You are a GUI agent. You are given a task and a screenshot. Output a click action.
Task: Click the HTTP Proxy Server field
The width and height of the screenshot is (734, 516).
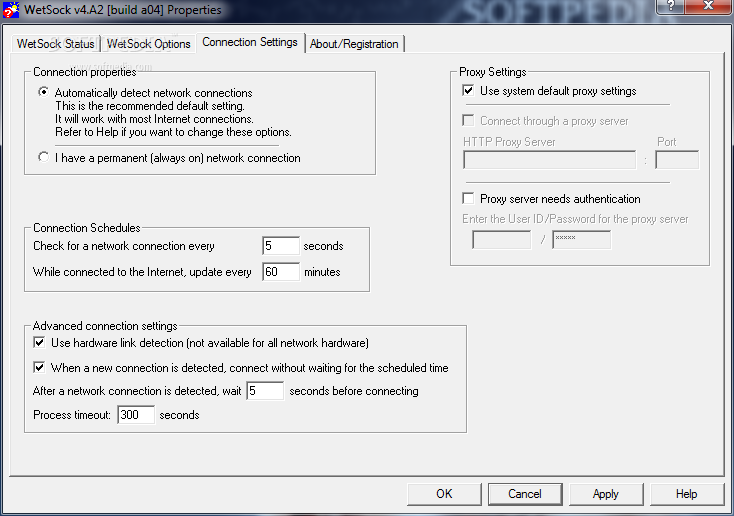pyautogui.click(x=550, y=160)
